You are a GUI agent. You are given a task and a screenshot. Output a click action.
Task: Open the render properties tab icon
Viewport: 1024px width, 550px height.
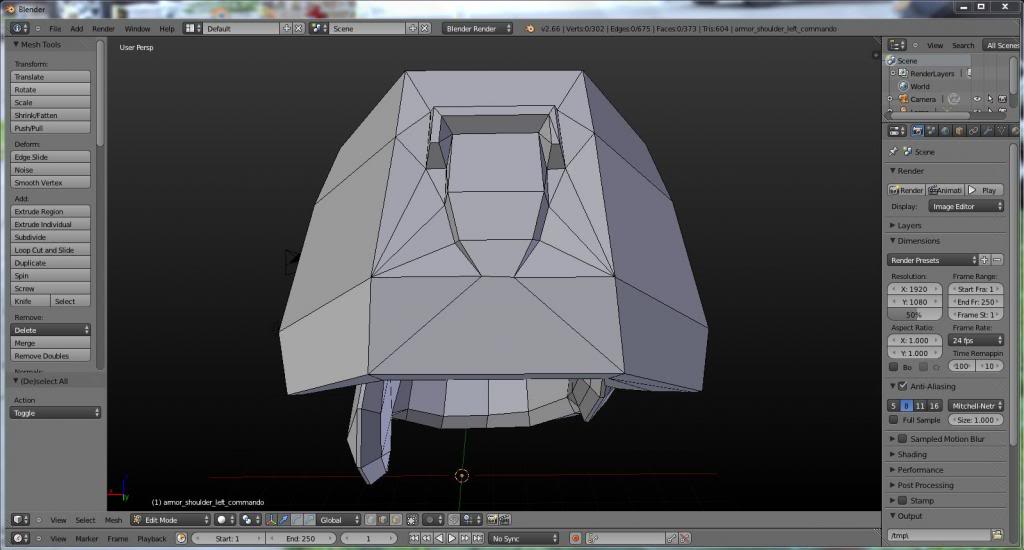(x=917, y=130)
